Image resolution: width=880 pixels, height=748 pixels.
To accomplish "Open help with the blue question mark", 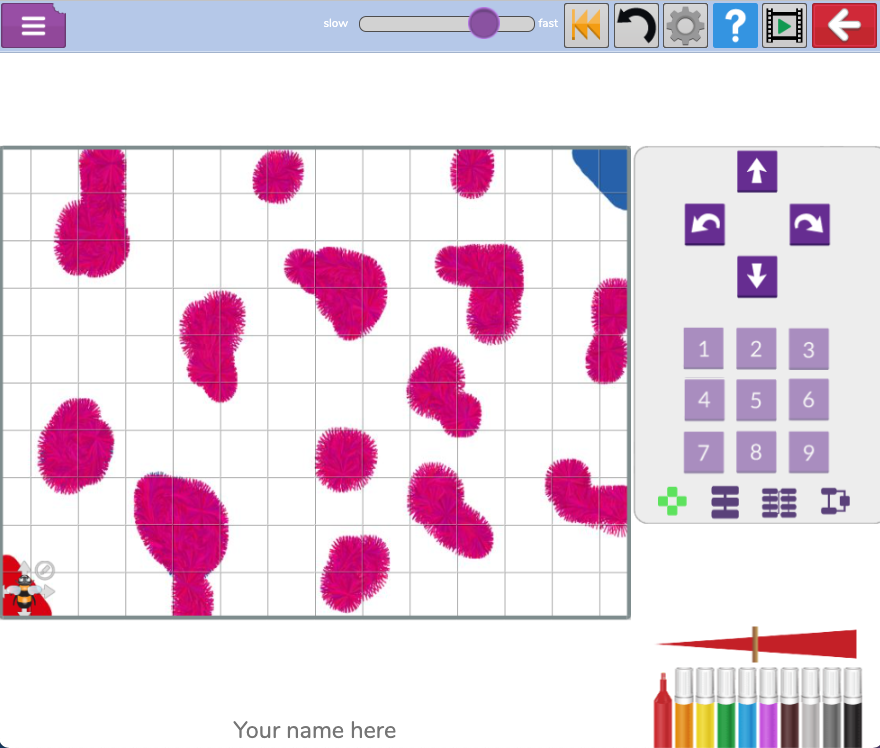I will [x=735, y=25].
